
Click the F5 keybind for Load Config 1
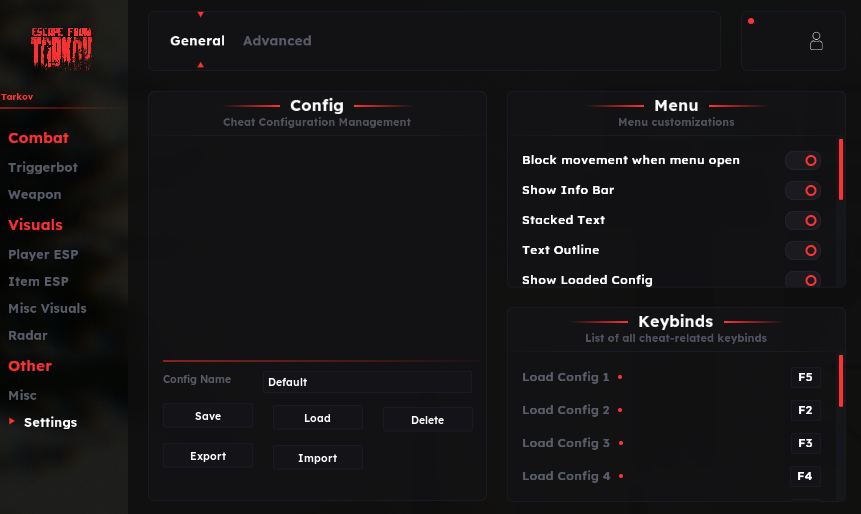point(805,377)
